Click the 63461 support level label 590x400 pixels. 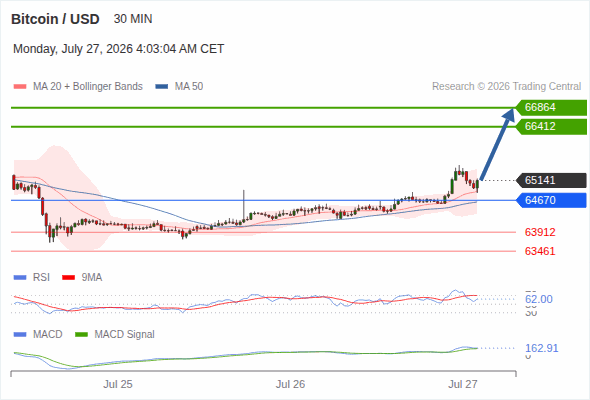(x=540, y=251)
